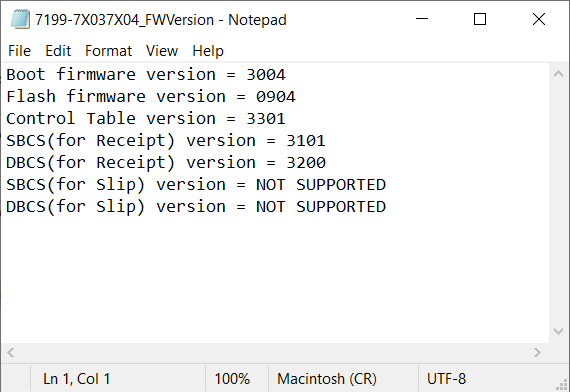
Task: Close the Notepad window
Action: (x=539, y=19)
